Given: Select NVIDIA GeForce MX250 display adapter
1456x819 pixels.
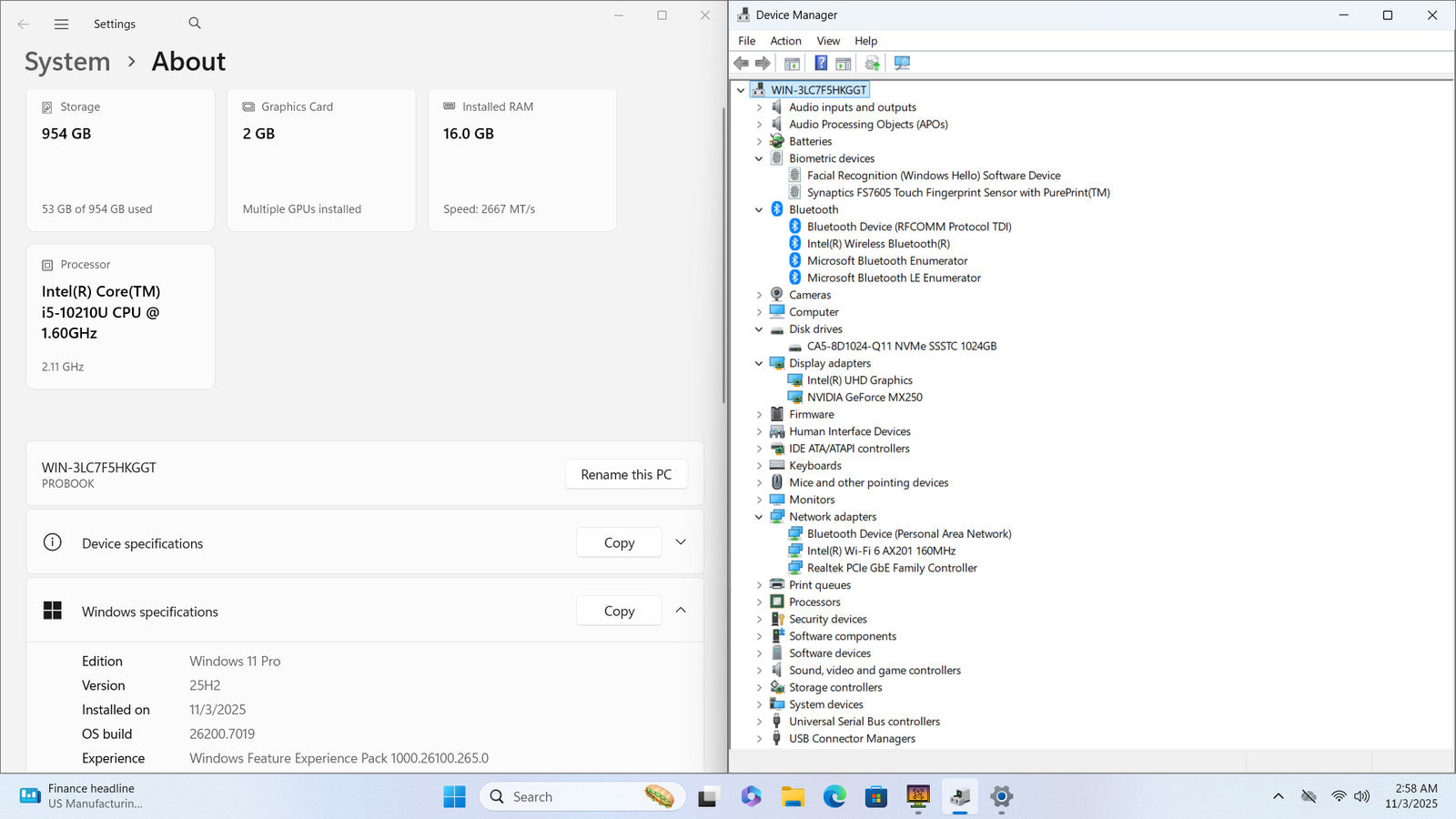Looking at the screenshot, I should (x=864, y=398).
